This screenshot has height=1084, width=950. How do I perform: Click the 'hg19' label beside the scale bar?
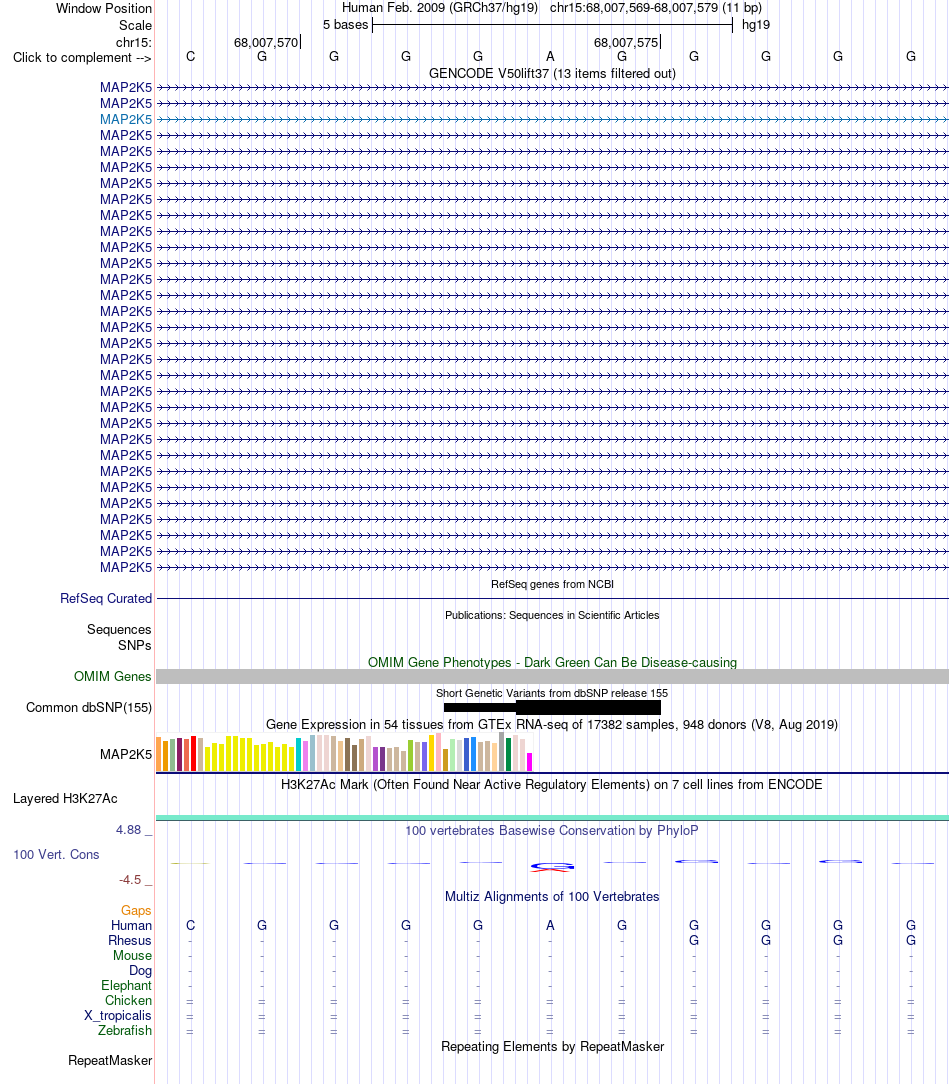pyautogui.click(x=756, y=25)
